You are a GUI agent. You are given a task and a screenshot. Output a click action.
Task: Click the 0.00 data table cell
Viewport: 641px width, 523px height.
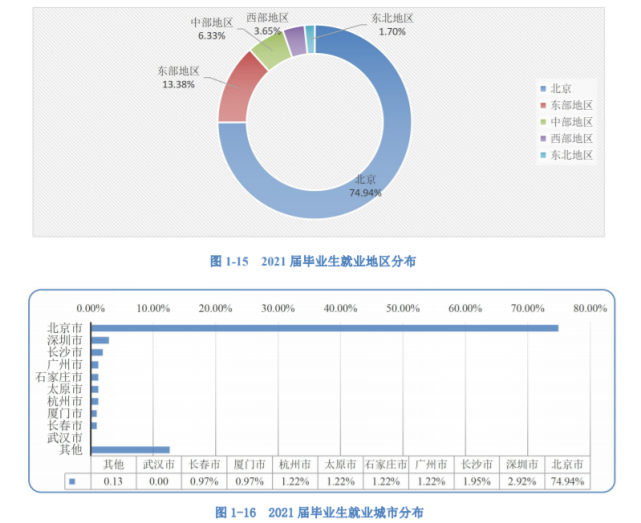point(159,481)
